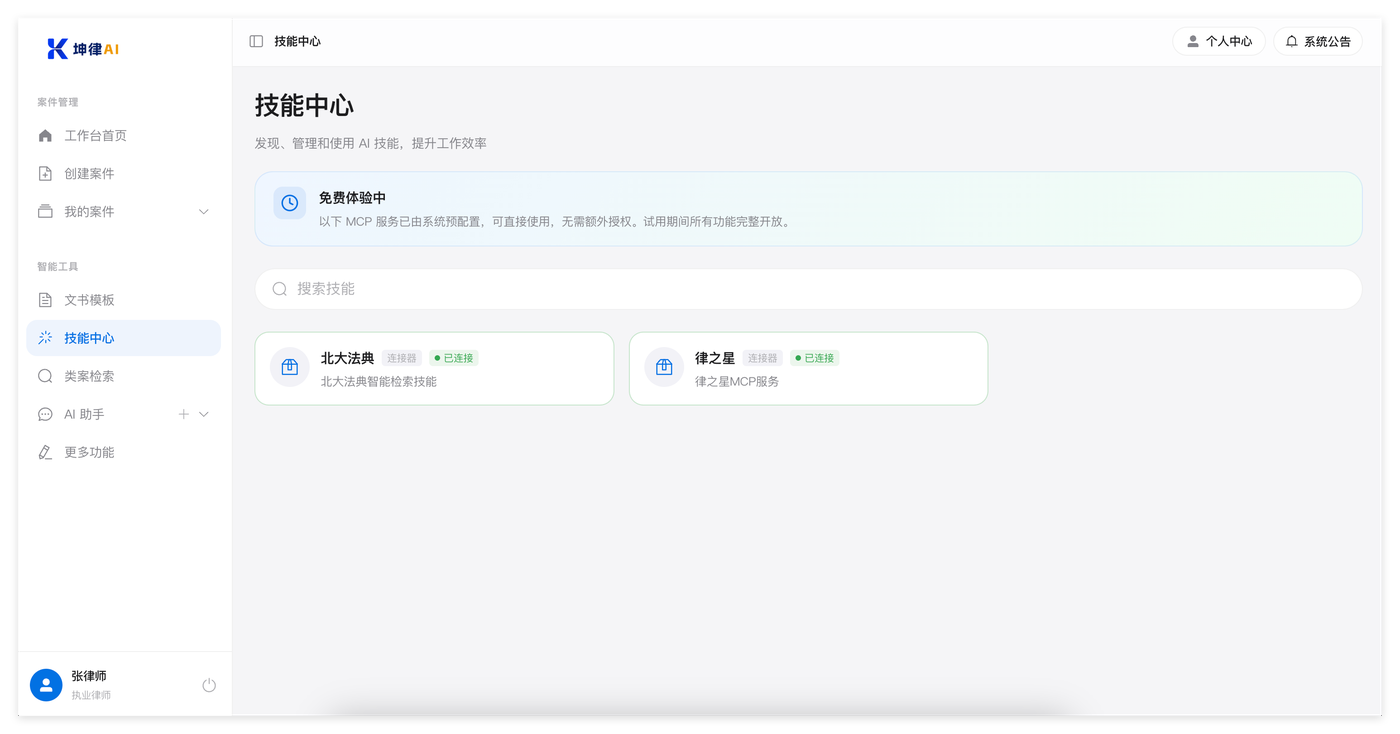Open 工作台首页 in the sidebar
1400x734 pixels.
[x=123, y=136]
